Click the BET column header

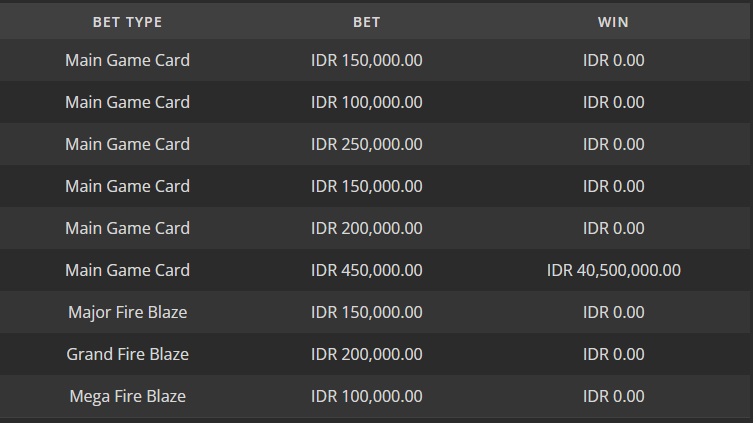(366, 22)
